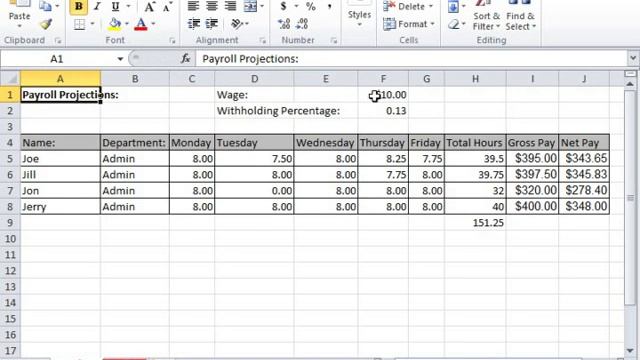Click the Decrease Decimal icon
Screen dimensions: 640x360
tap(302, 24)
